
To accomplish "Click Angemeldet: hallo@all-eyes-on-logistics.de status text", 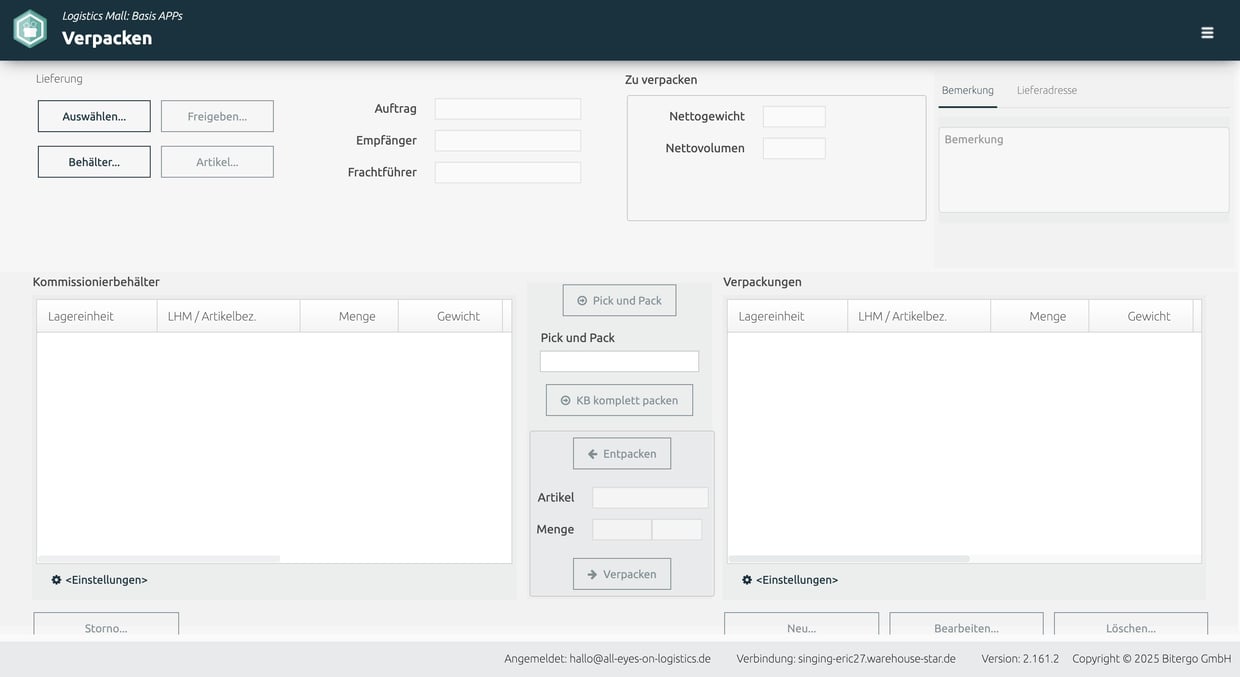I will coord(608,659).
